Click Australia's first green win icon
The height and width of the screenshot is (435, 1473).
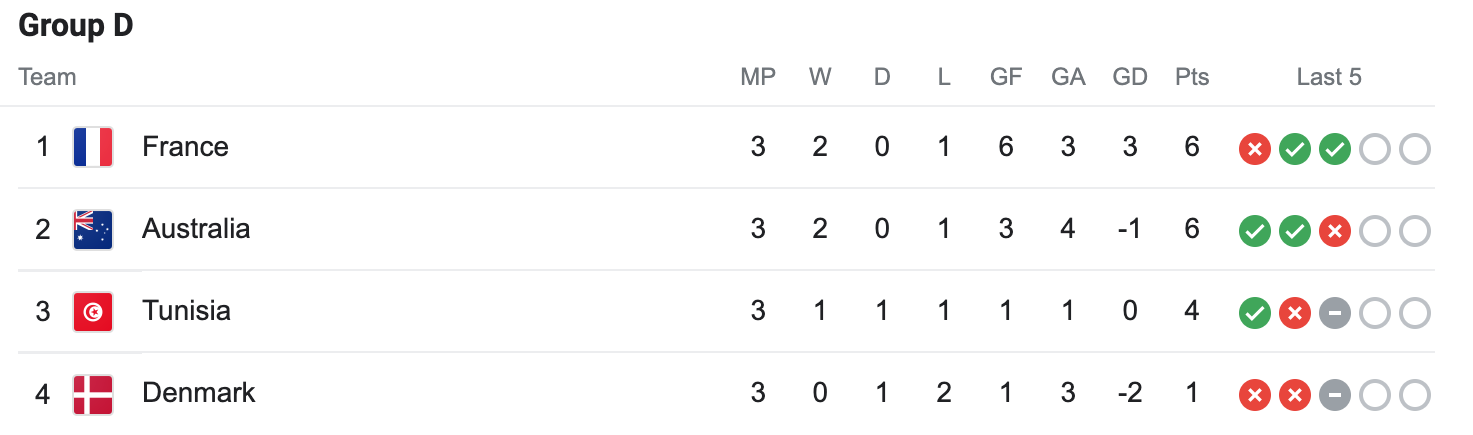[1254, 232]
